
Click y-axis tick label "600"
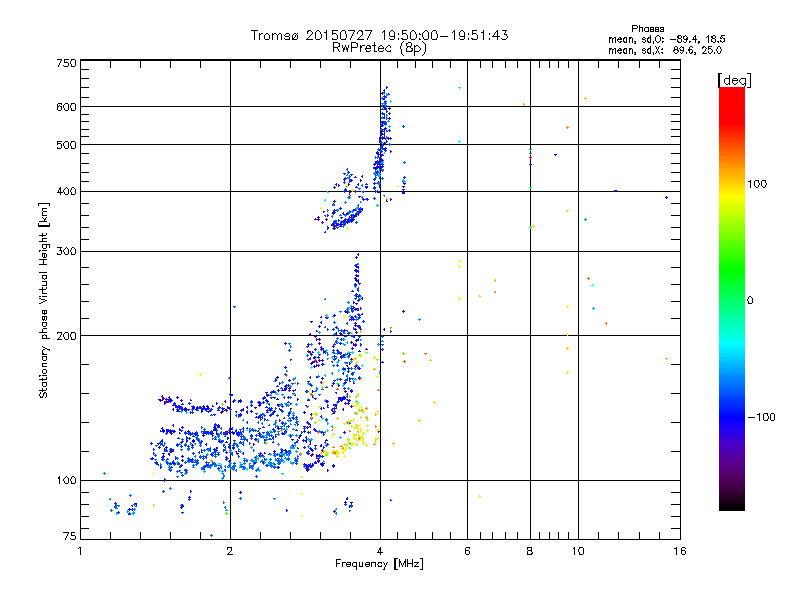point(66,107)
